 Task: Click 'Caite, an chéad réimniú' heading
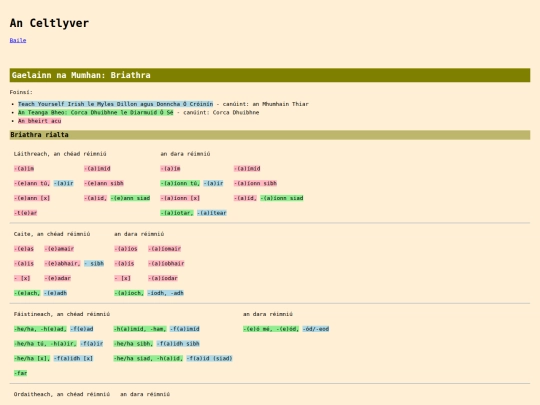click(x=52, y=234)
